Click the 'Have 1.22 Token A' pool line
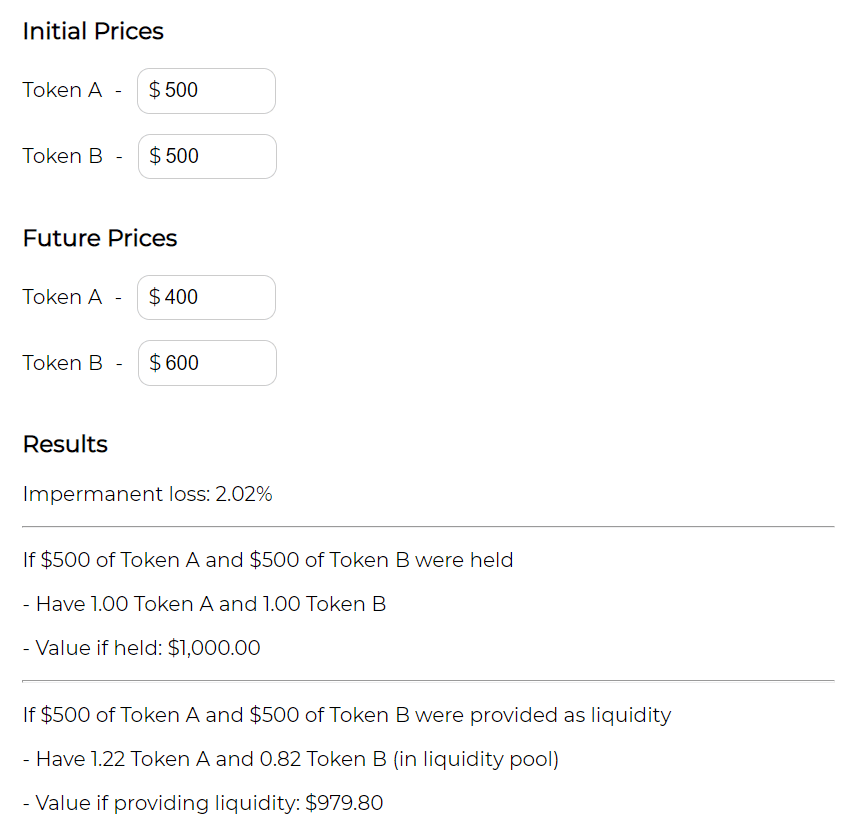 tap(290, 759)
